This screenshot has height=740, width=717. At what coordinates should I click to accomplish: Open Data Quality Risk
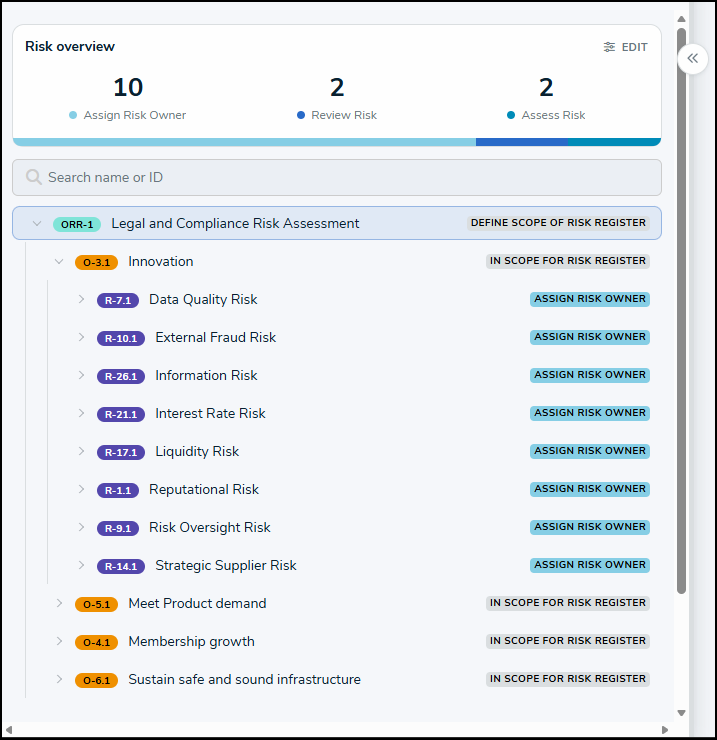pyautogui.click(x=203, y=299)
